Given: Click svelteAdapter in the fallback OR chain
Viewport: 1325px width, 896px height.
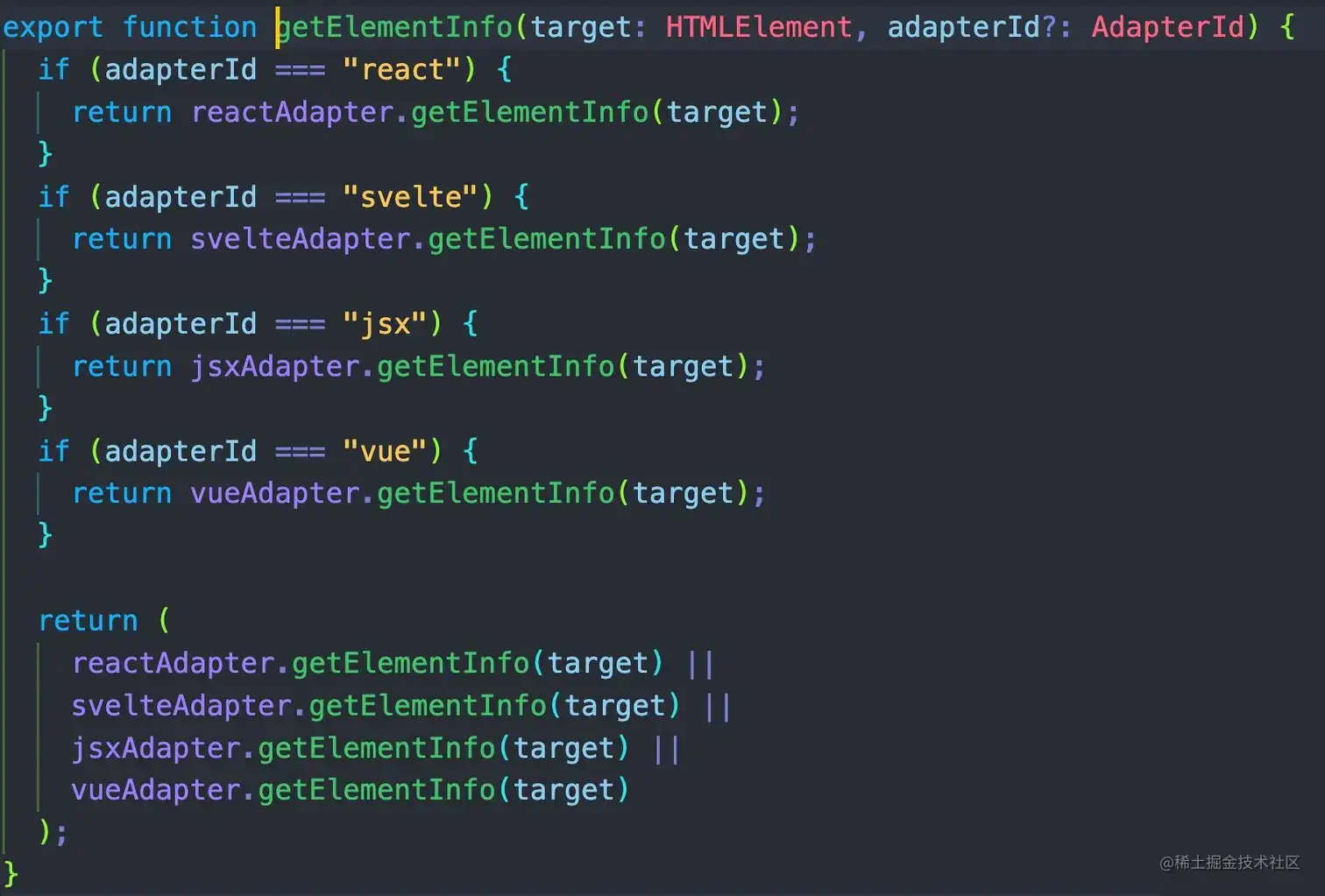Looking at the screenshot, I should click(181, 705).
